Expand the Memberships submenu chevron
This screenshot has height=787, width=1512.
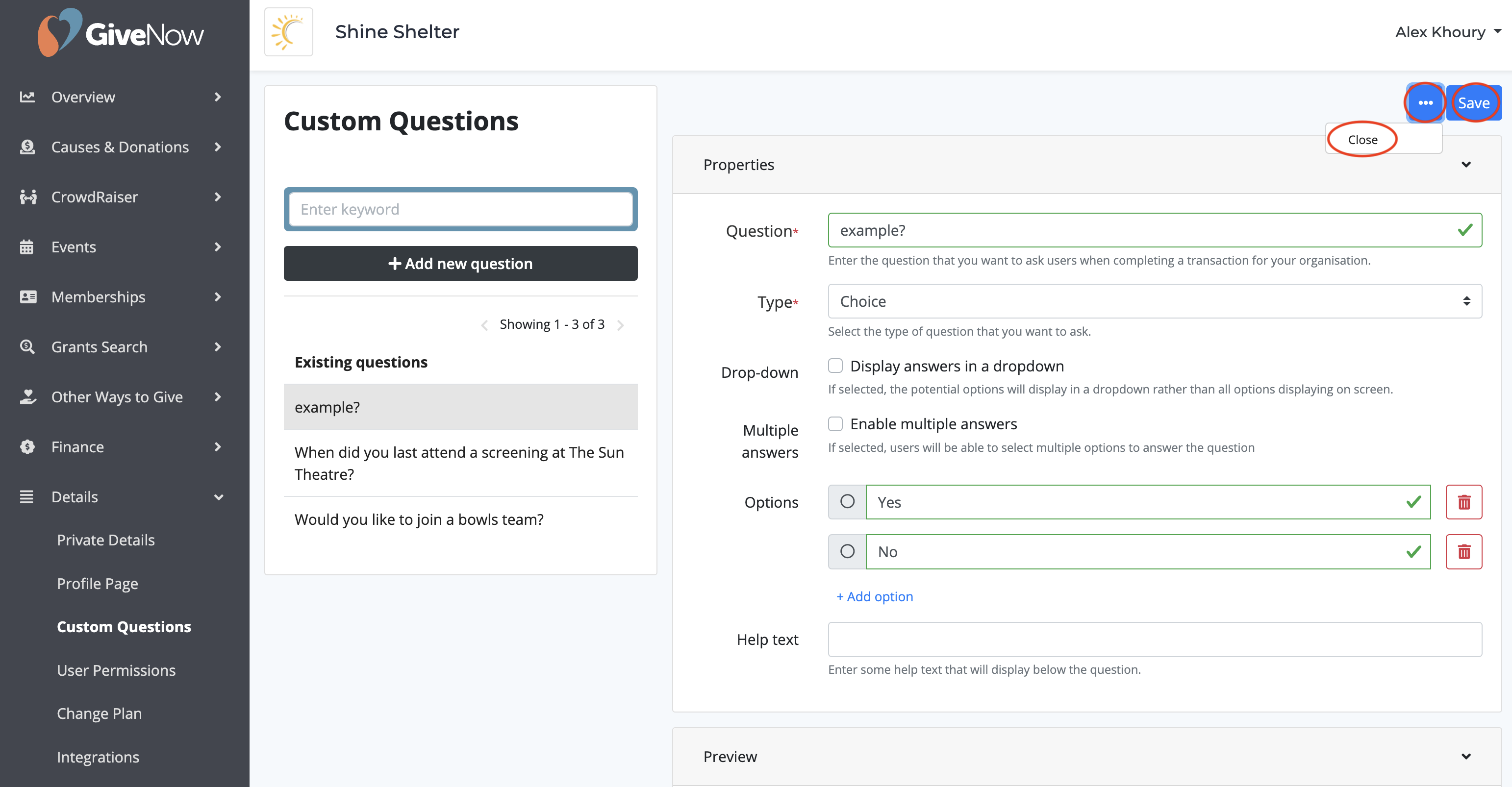pyautogui.click(x=218, y=296)
